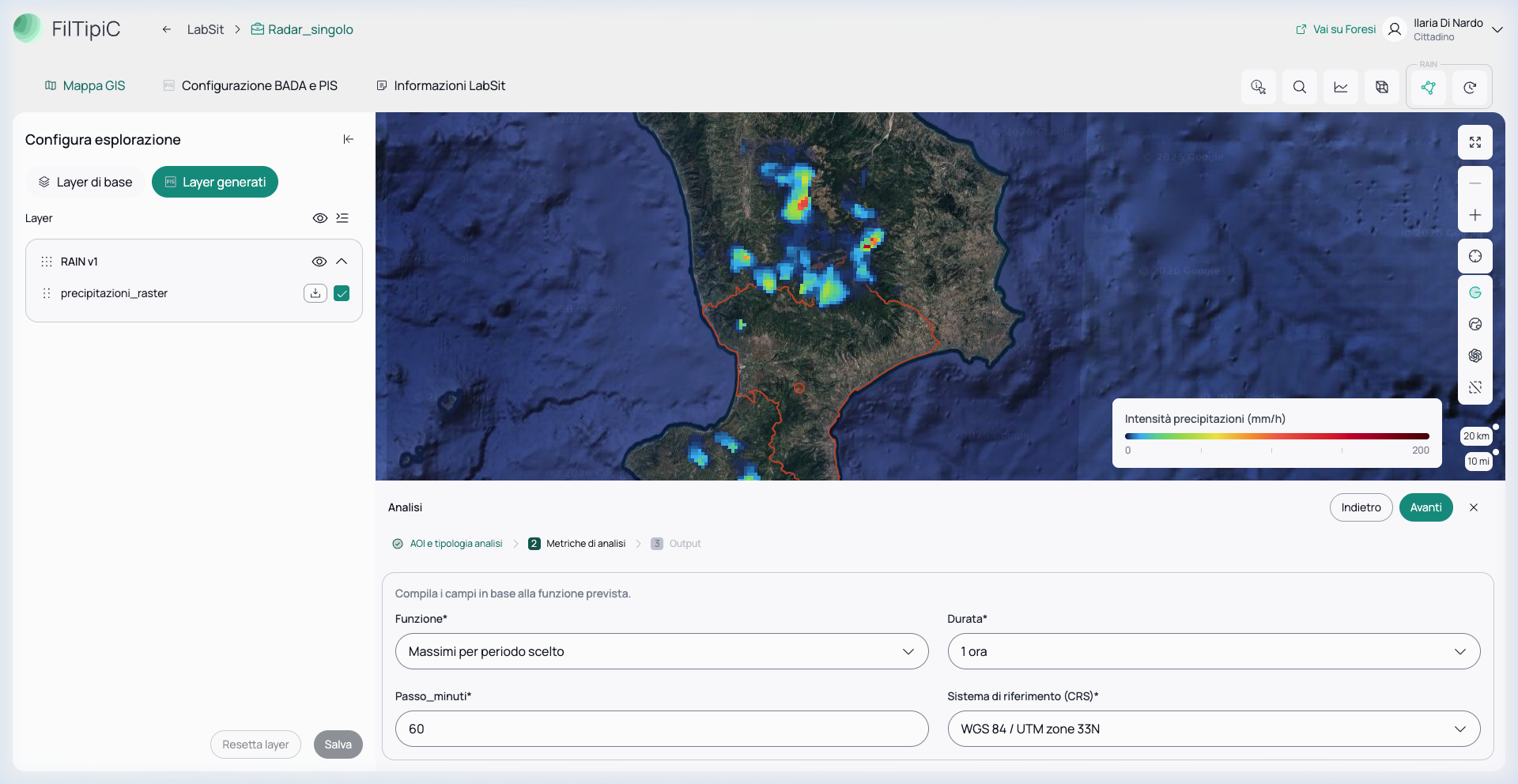Open the line chart tool

(x=1341, y=87)
